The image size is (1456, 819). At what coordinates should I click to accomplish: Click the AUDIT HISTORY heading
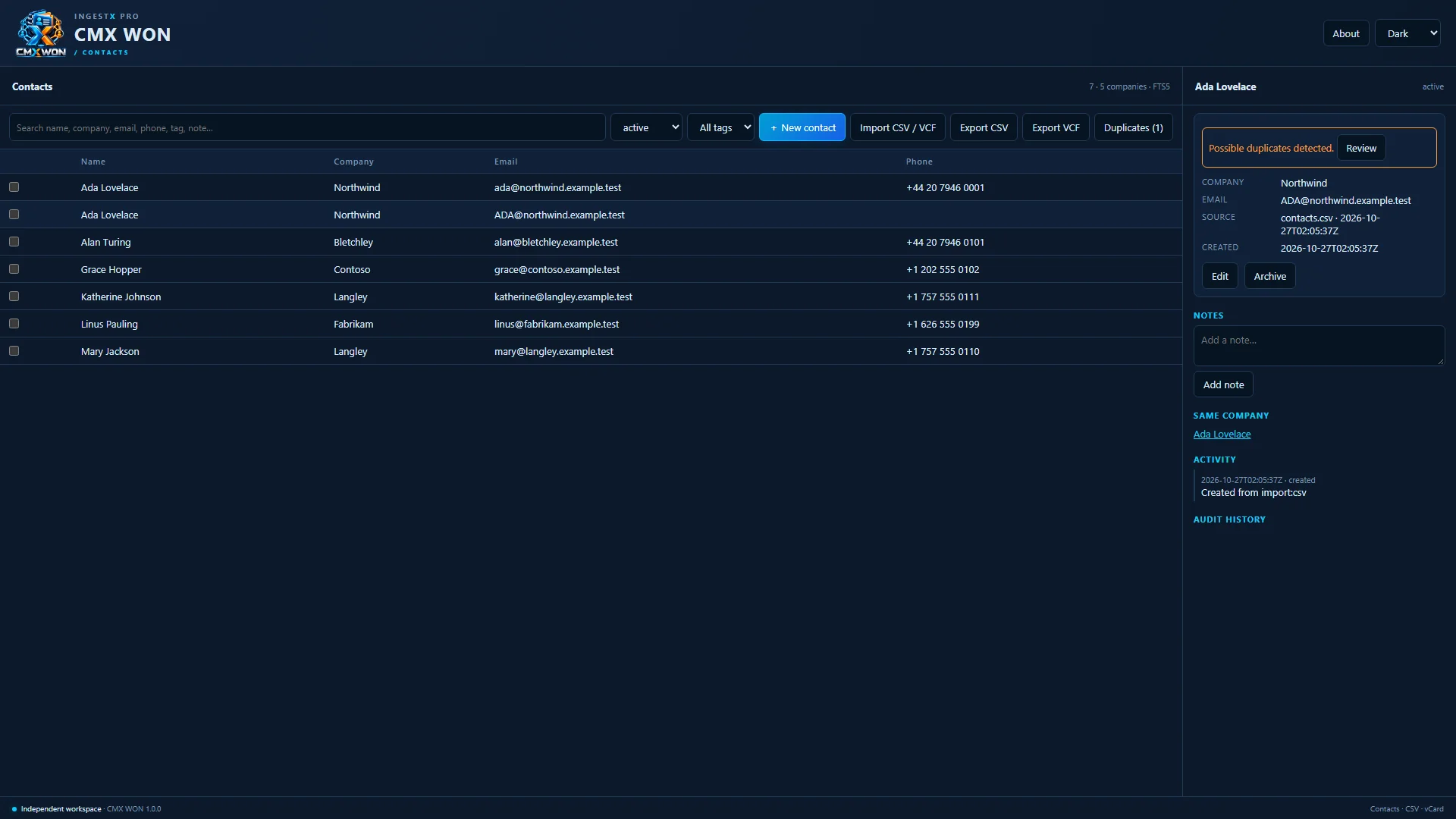pyautogui.click(x=1229, y=519)
